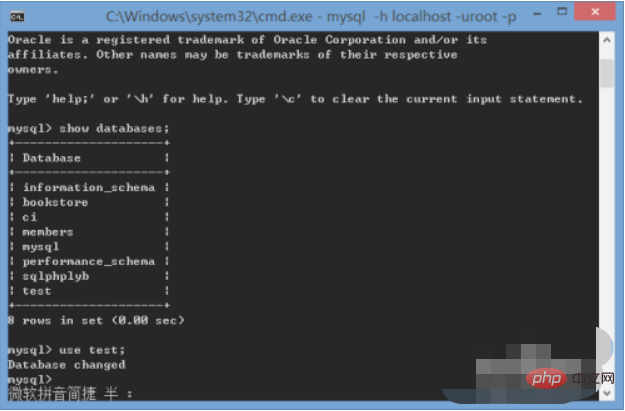625x411 pixels.
Task: Click the empty scrollbar track below the thumb
Action: click(x=607, y=207)
